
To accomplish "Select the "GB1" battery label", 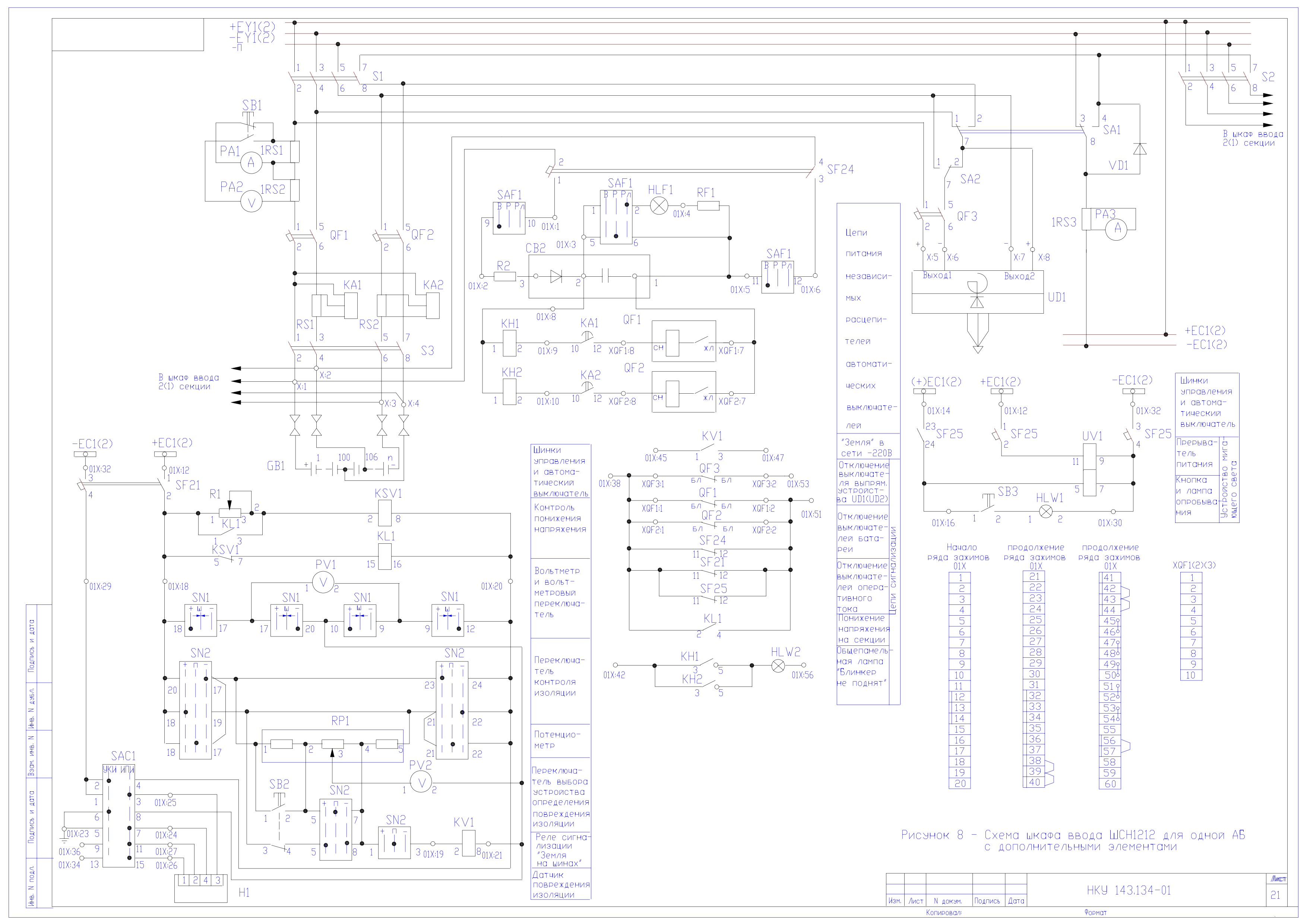I will [x=276, y=466].
